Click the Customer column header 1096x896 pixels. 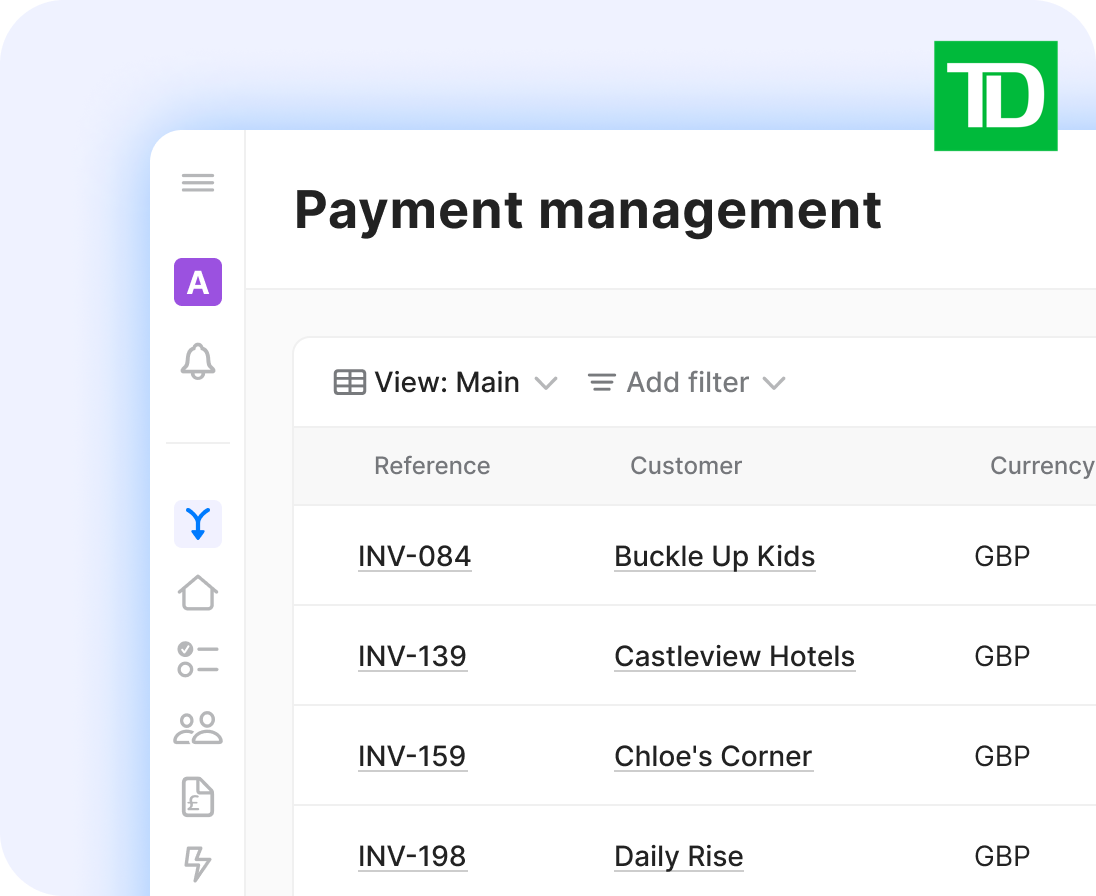pyautogui.click(x=686, y=466)
